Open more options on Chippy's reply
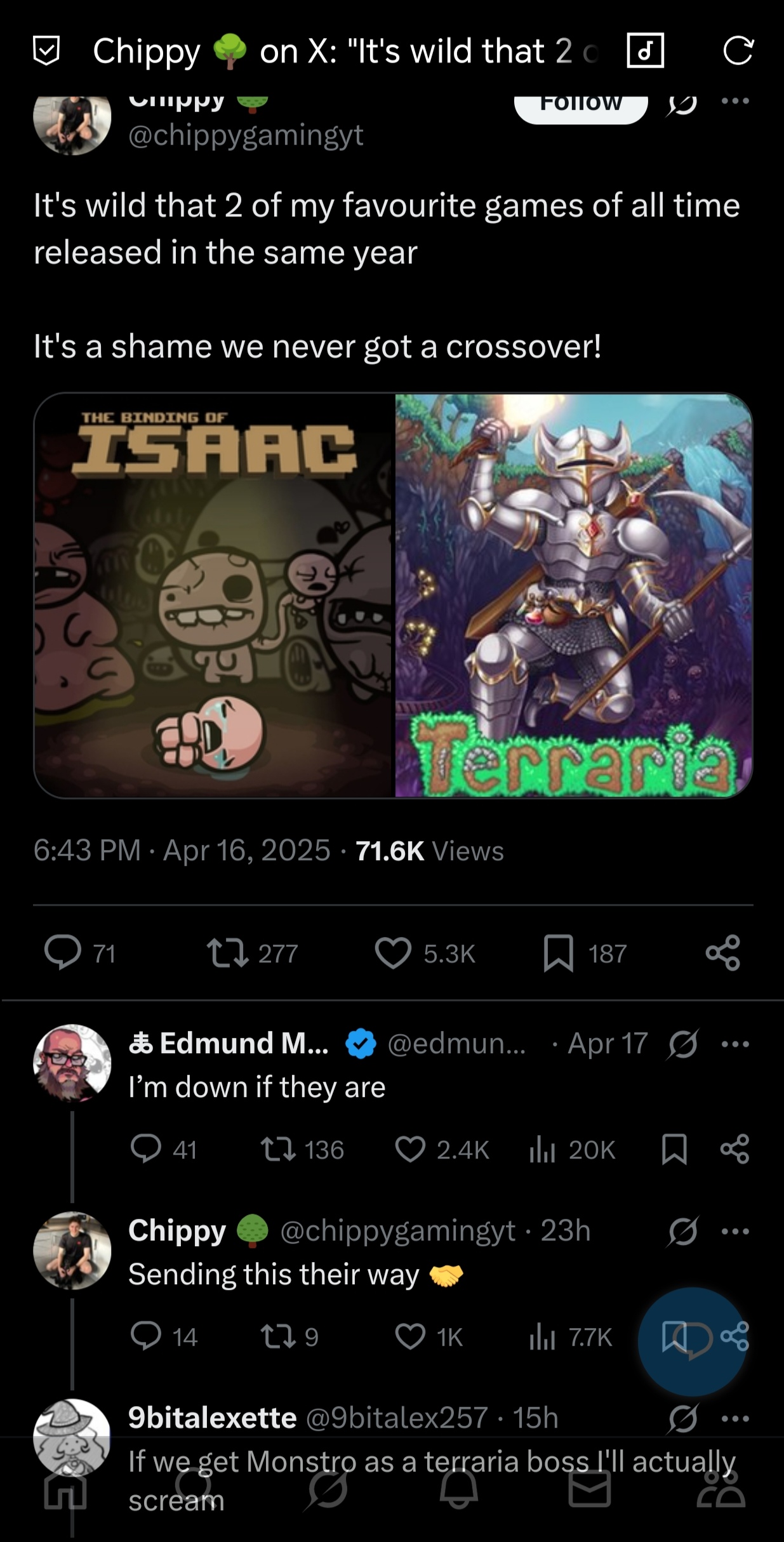The image size is (784, 1542). 736,1231
